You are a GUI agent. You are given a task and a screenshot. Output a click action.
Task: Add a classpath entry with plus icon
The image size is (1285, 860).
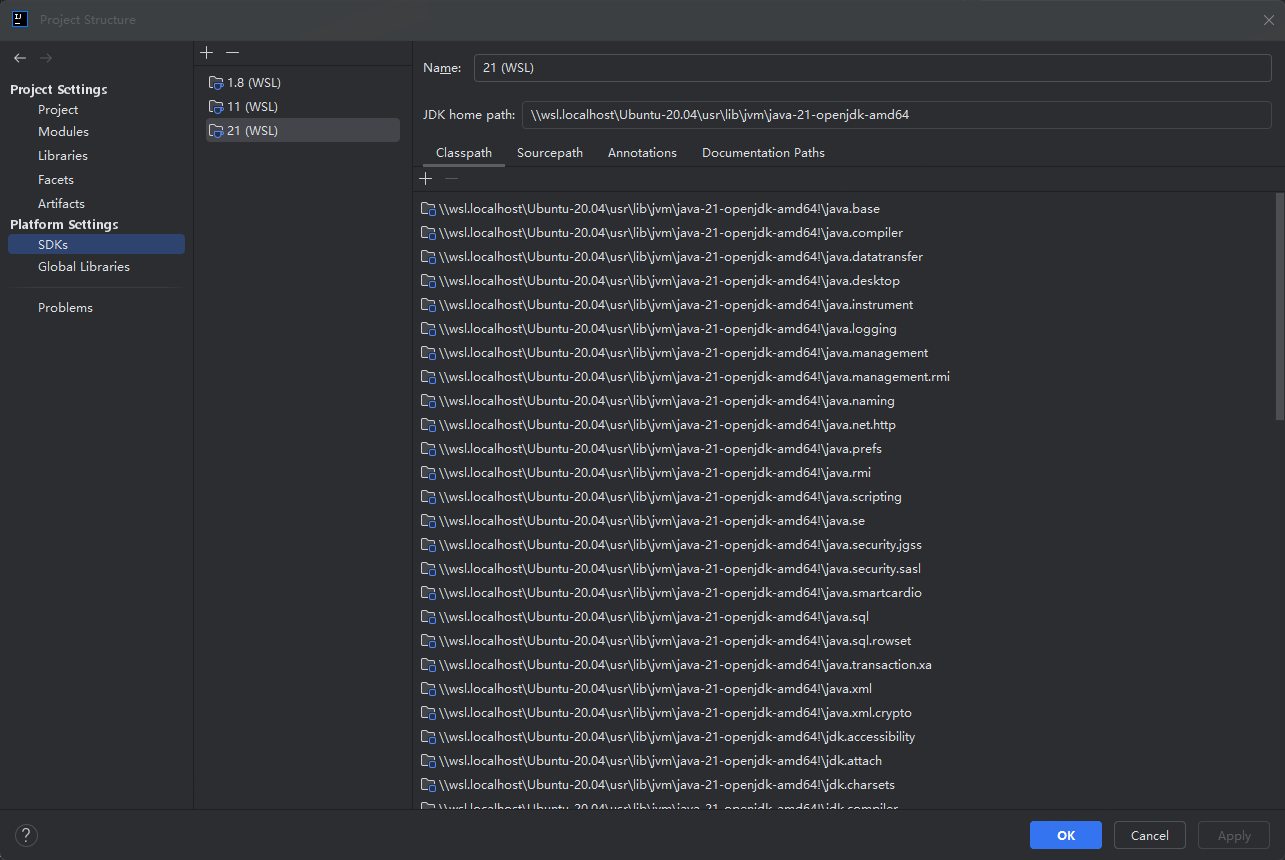coord(425,178)
